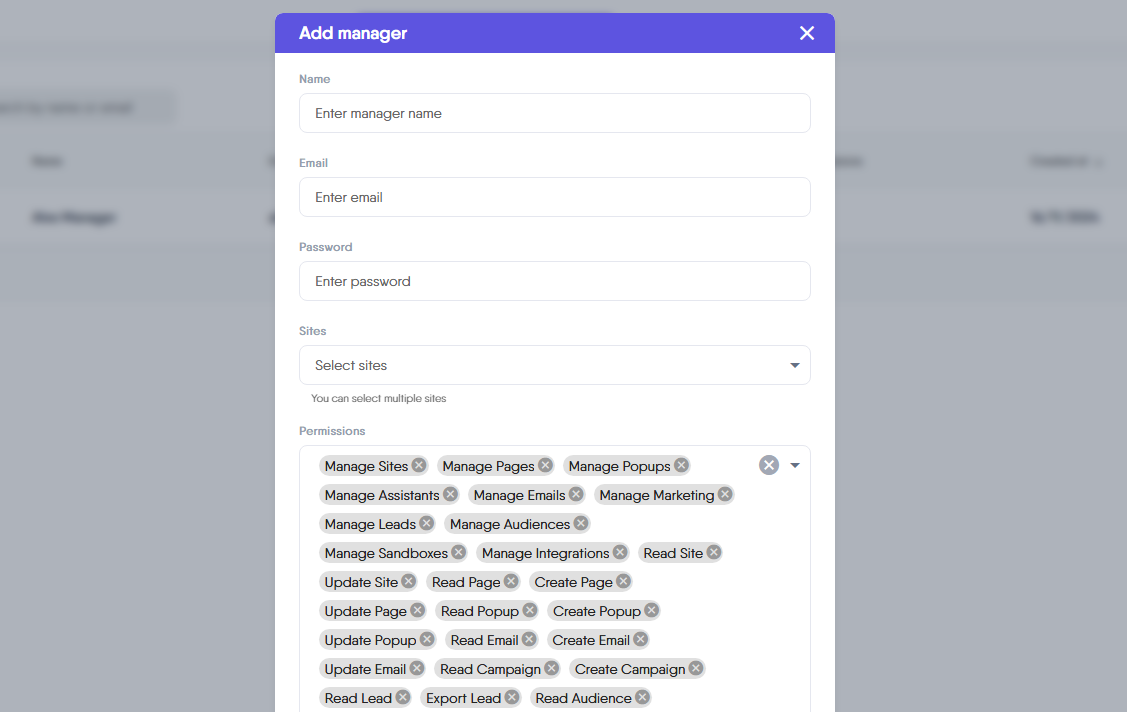Delete the Manage Integrations permission
The height and width of the screenshot is (712, 1127).
pyautogui.click(x=620, y=552)
